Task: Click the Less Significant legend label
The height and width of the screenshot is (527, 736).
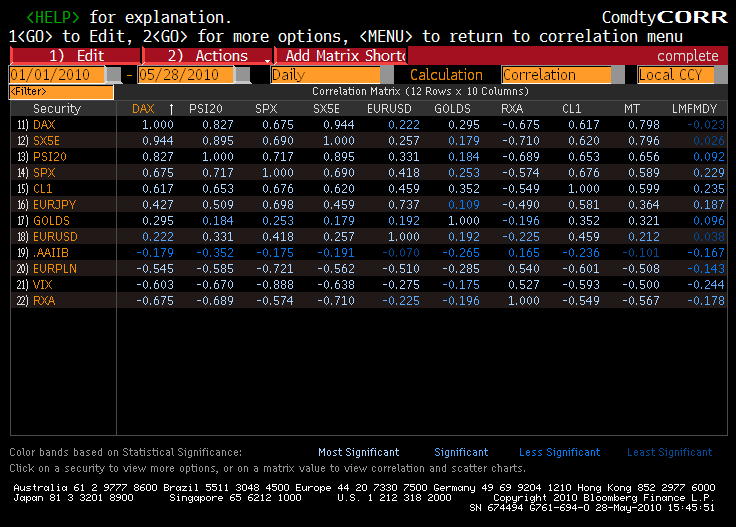Action: 560,452
